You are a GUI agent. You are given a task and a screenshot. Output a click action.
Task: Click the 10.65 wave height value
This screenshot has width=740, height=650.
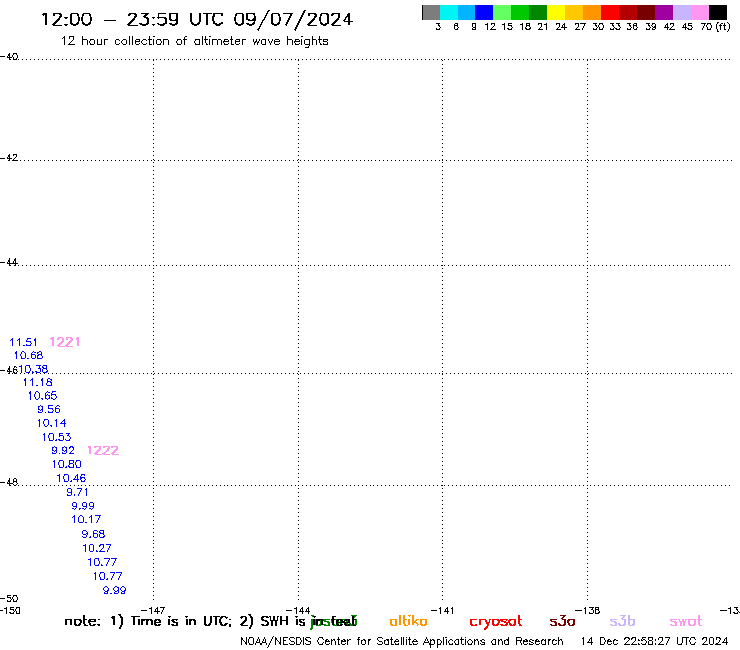pyautogui.click(x=42, y=396)
